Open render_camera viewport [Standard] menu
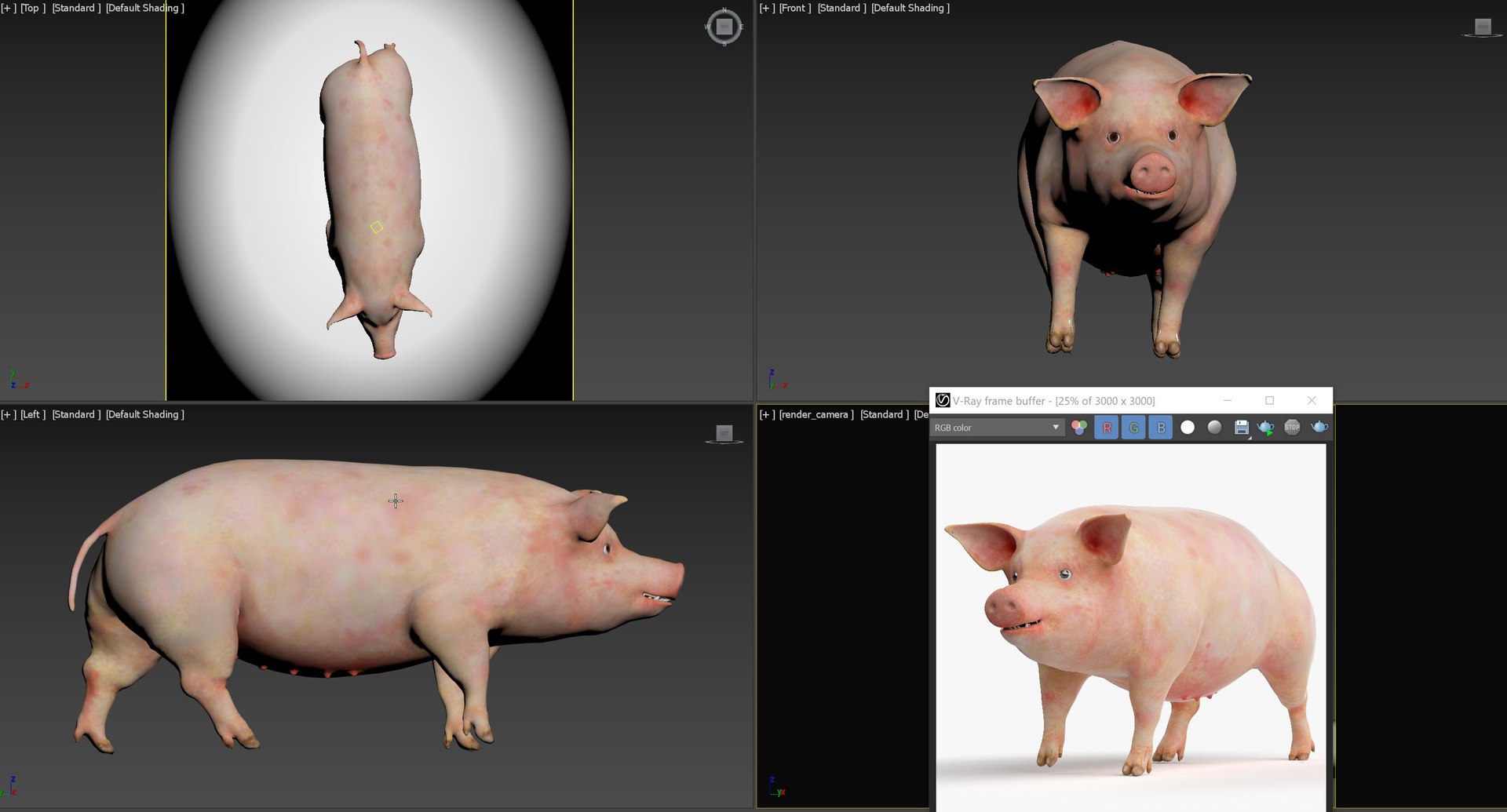 pos(884,414)
